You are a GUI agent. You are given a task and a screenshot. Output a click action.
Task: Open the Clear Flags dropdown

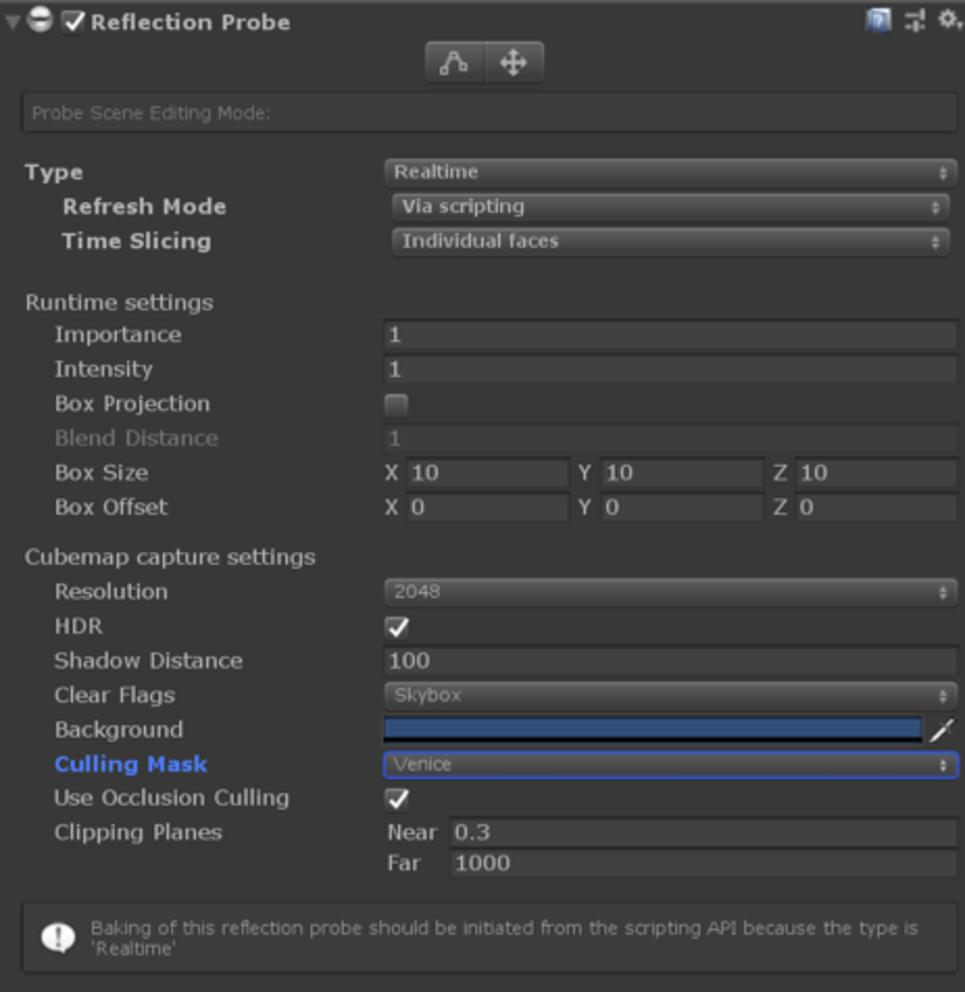pos(670,695)
